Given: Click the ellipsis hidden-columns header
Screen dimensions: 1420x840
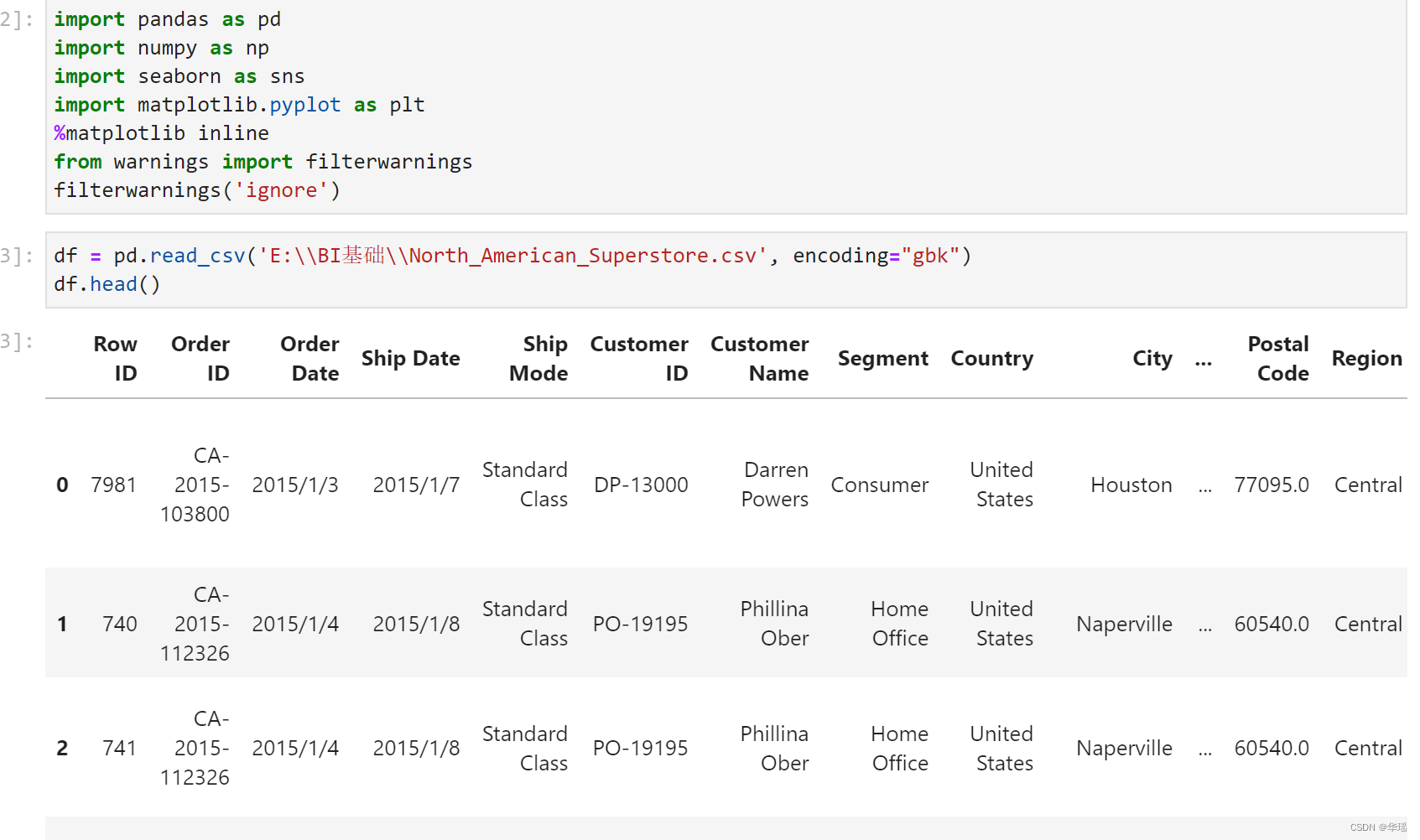Looking at the screenshot, I should pos(1204,360).
